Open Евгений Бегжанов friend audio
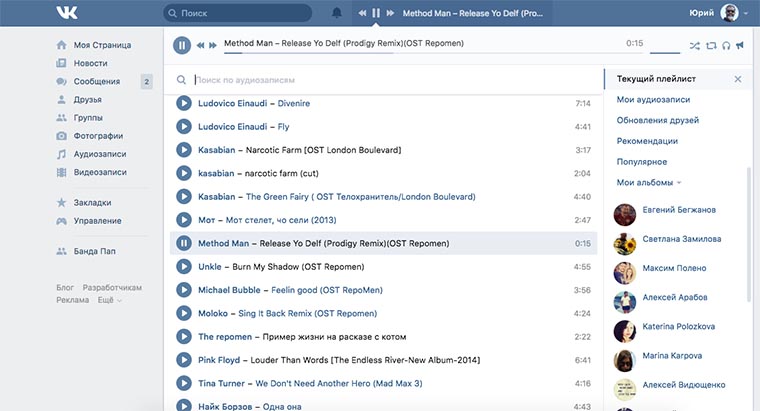 [x=679, y=210]
